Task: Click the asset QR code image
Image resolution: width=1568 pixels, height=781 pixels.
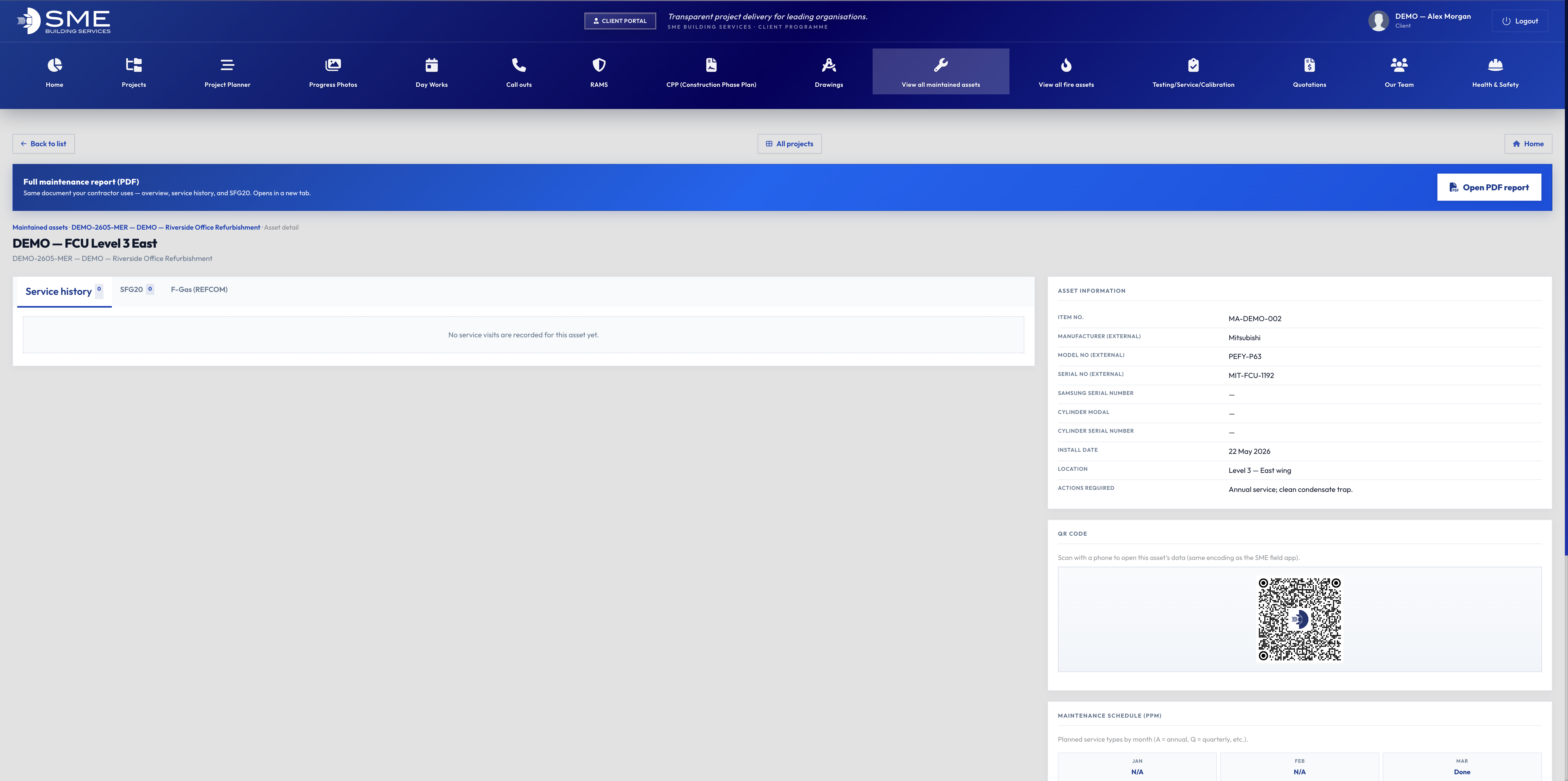Action: [x=1300, y=619]
